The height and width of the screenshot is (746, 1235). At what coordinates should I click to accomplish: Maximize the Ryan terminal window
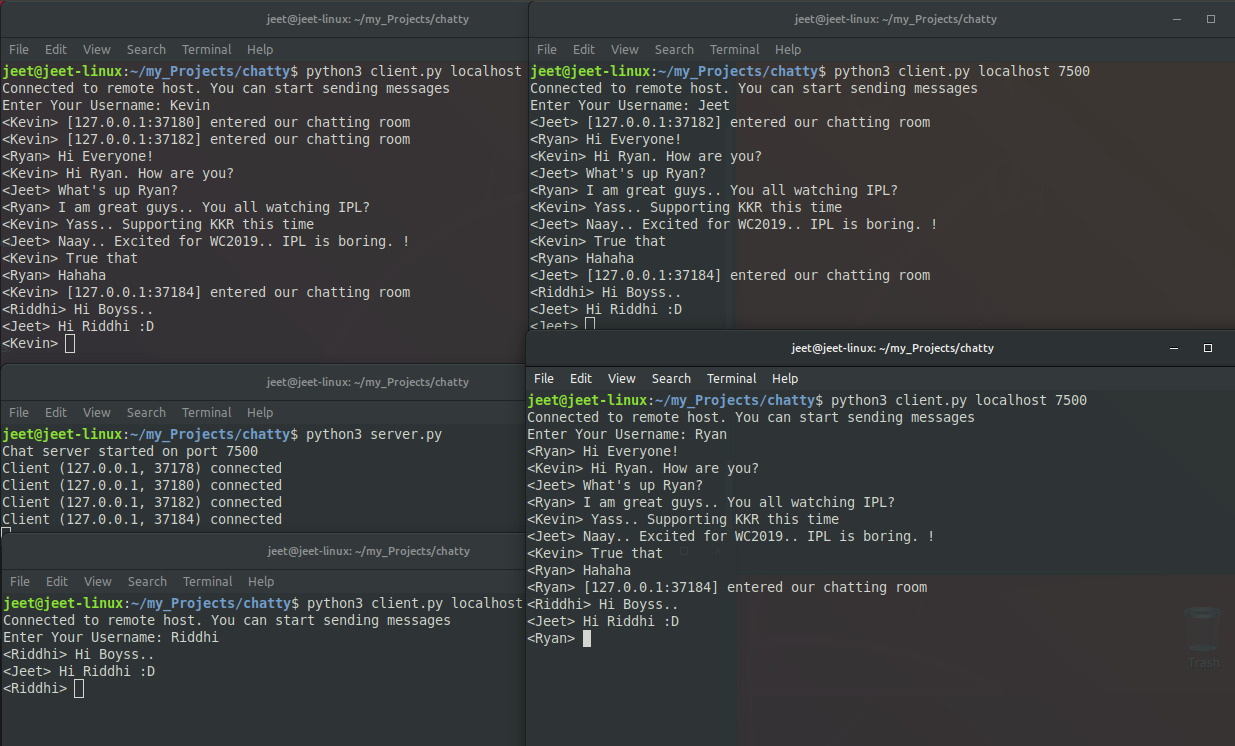(x=1208, y=348)
